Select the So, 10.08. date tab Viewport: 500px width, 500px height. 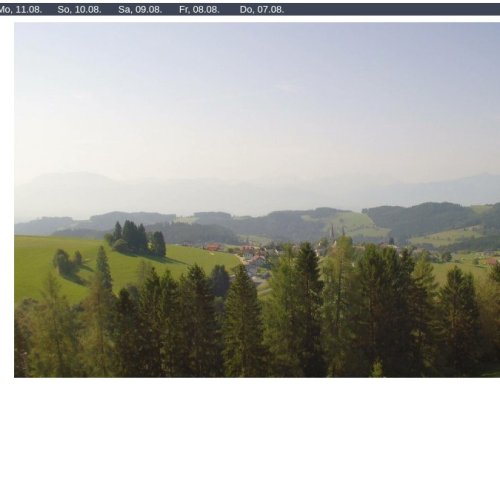point(79,10)
